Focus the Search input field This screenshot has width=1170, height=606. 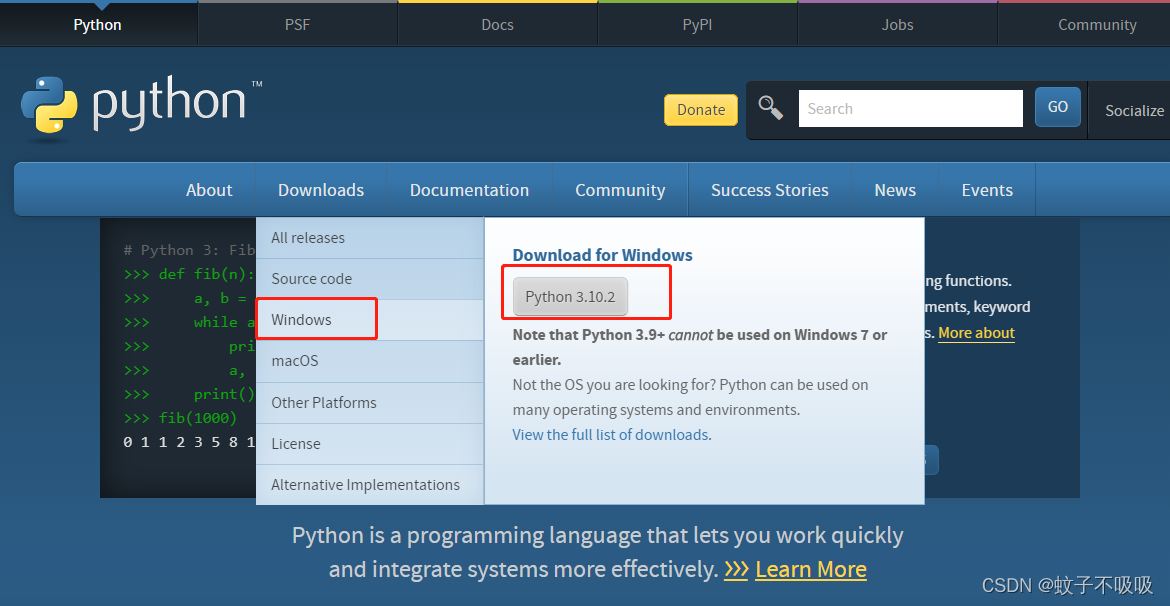click(x=910, y=109)
